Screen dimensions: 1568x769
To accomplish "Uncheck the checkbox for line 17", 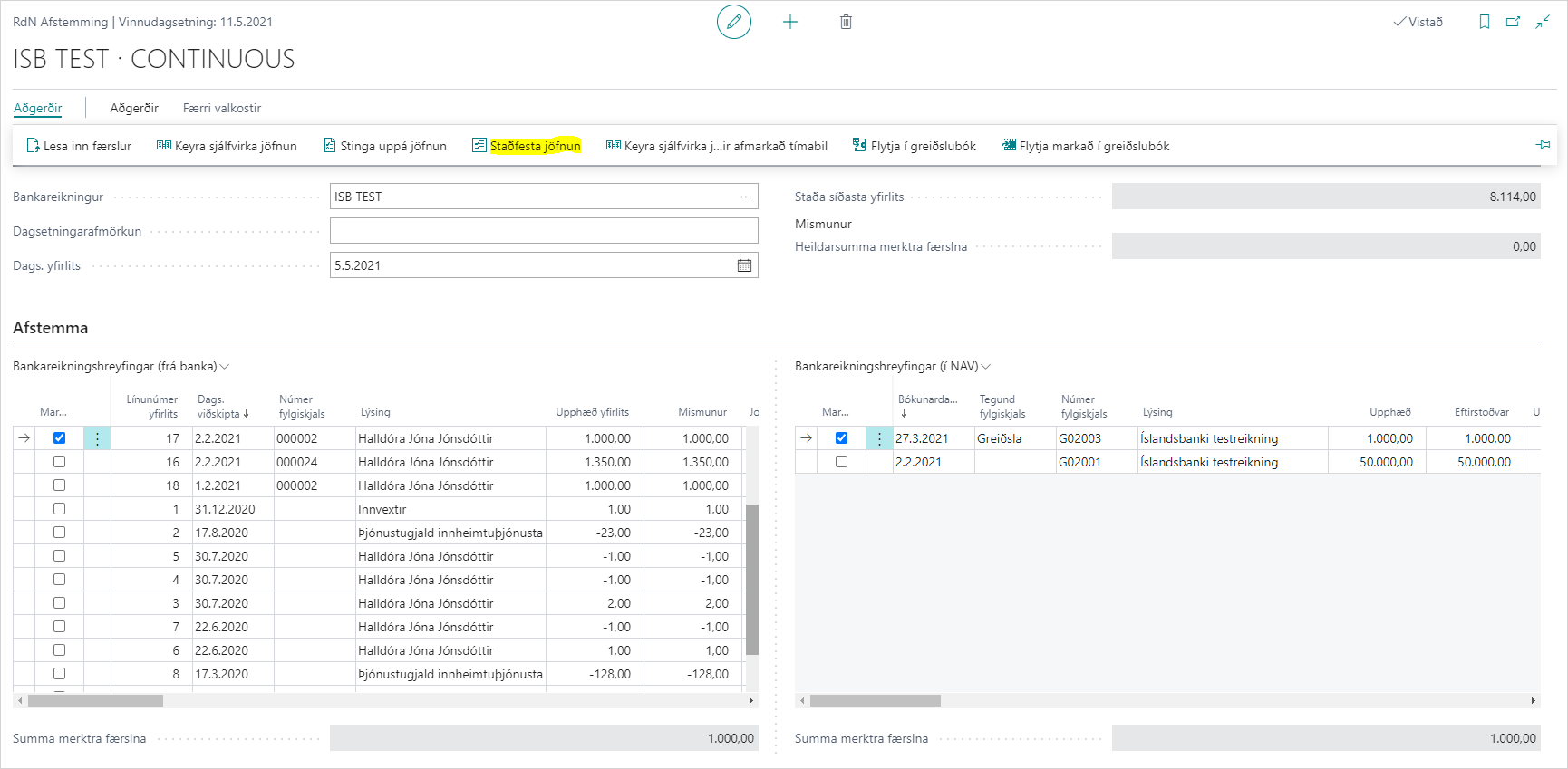I will (x=59, y=438).
